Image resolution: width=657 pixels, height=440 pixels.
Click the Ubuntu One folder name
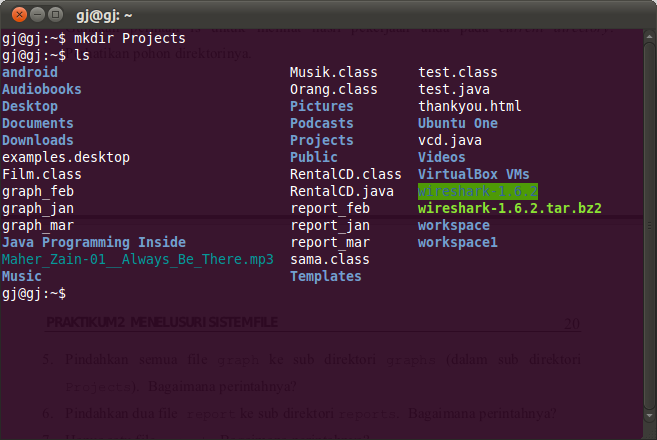click(x=457, y=123)
